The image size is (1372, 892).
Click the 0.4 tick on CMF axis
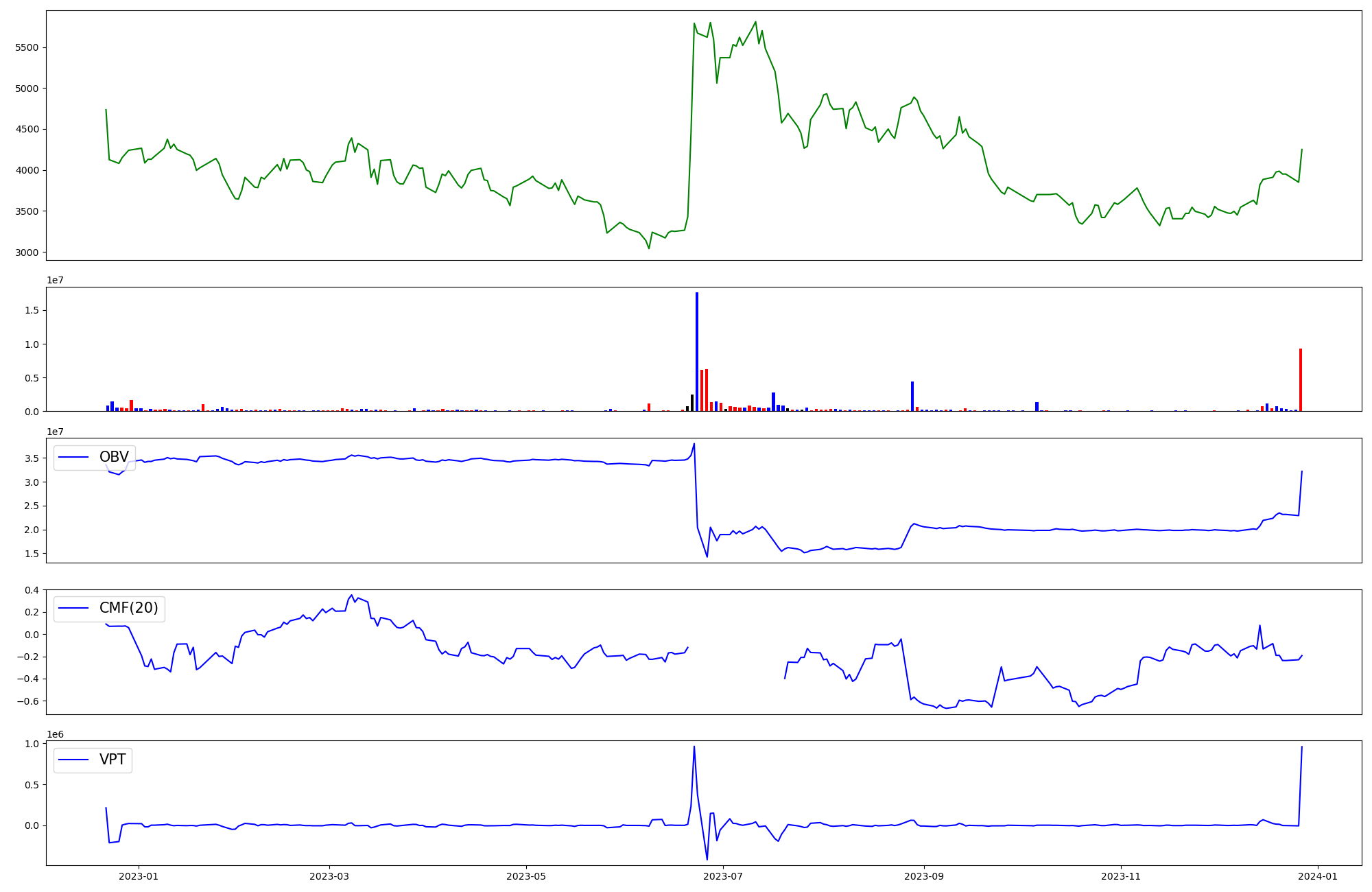(x=32, y=590)
